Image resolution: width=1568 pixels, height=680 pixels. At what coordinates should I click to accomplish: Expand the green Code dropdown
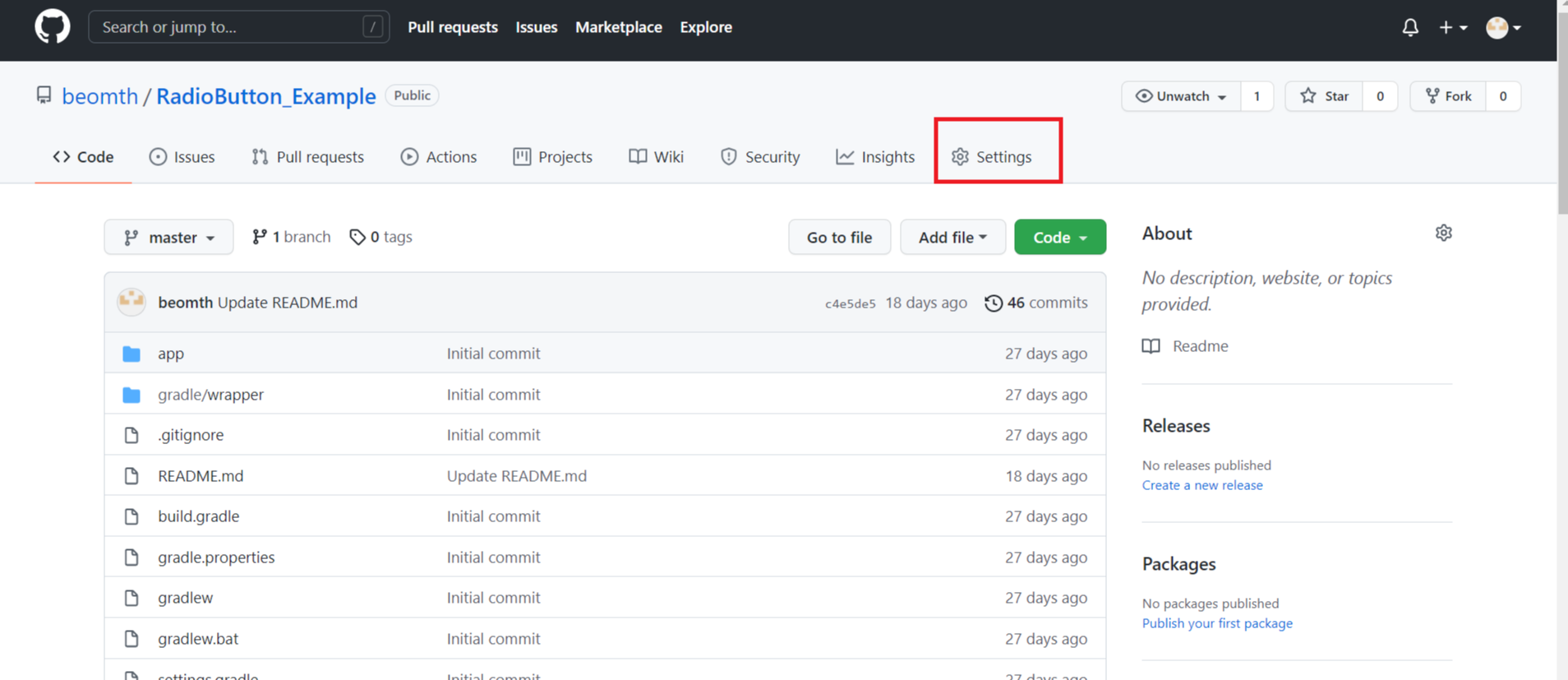pos(1060,237)
